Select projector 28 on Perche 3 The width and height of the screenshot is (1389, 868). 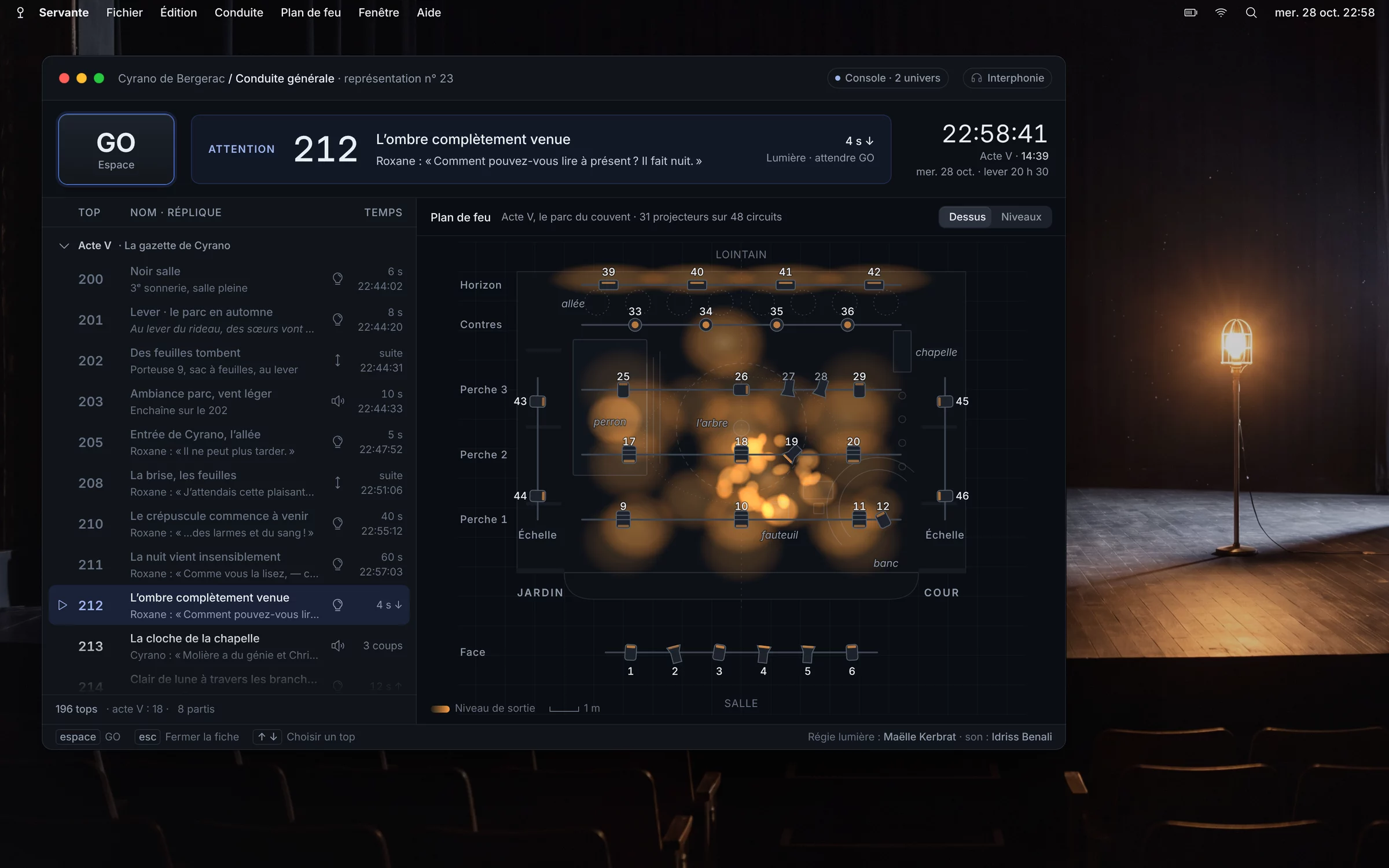[820, 389]
